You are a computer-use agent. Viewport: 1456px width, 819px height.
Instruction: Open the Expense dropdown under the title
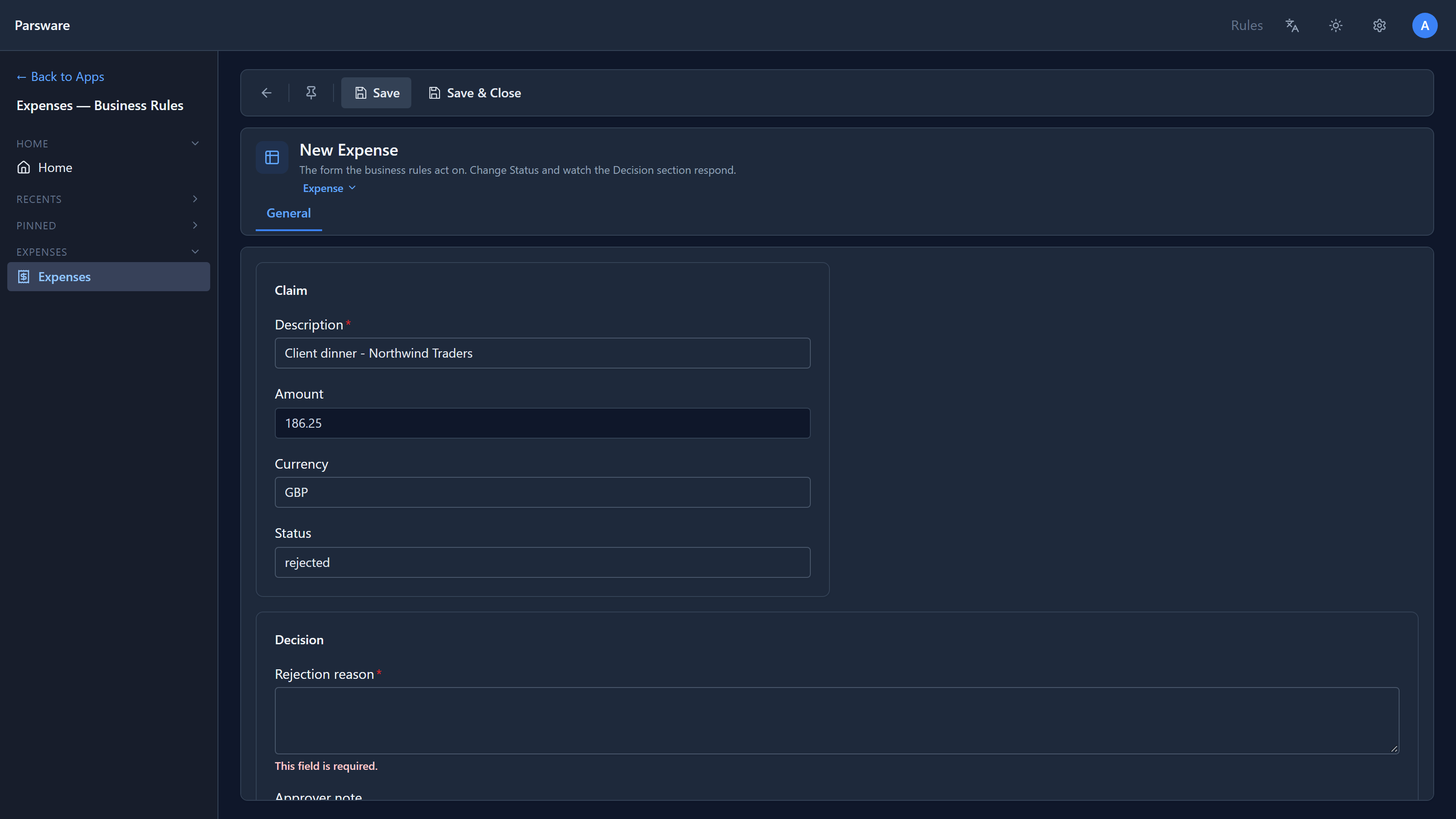click(329, 188)
